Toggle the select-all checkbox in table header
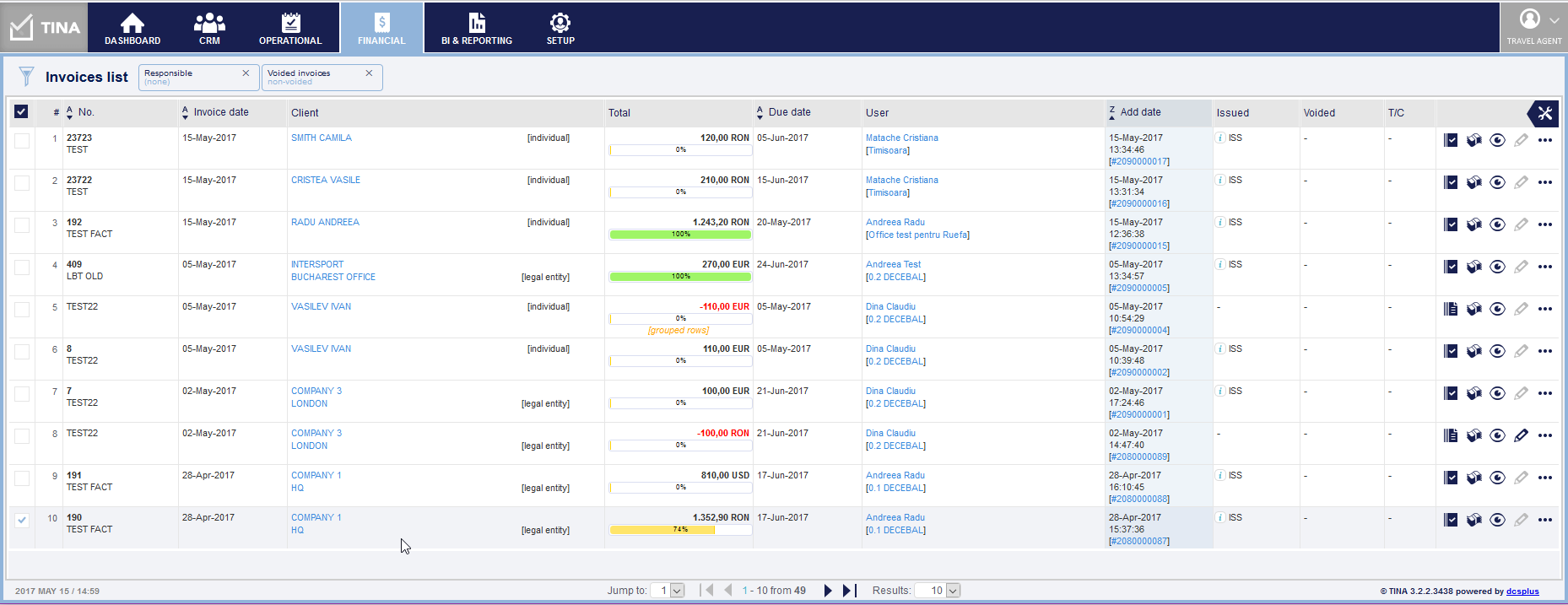The width and height of the screenshot is (1568, 605). [x=22, y=112]
